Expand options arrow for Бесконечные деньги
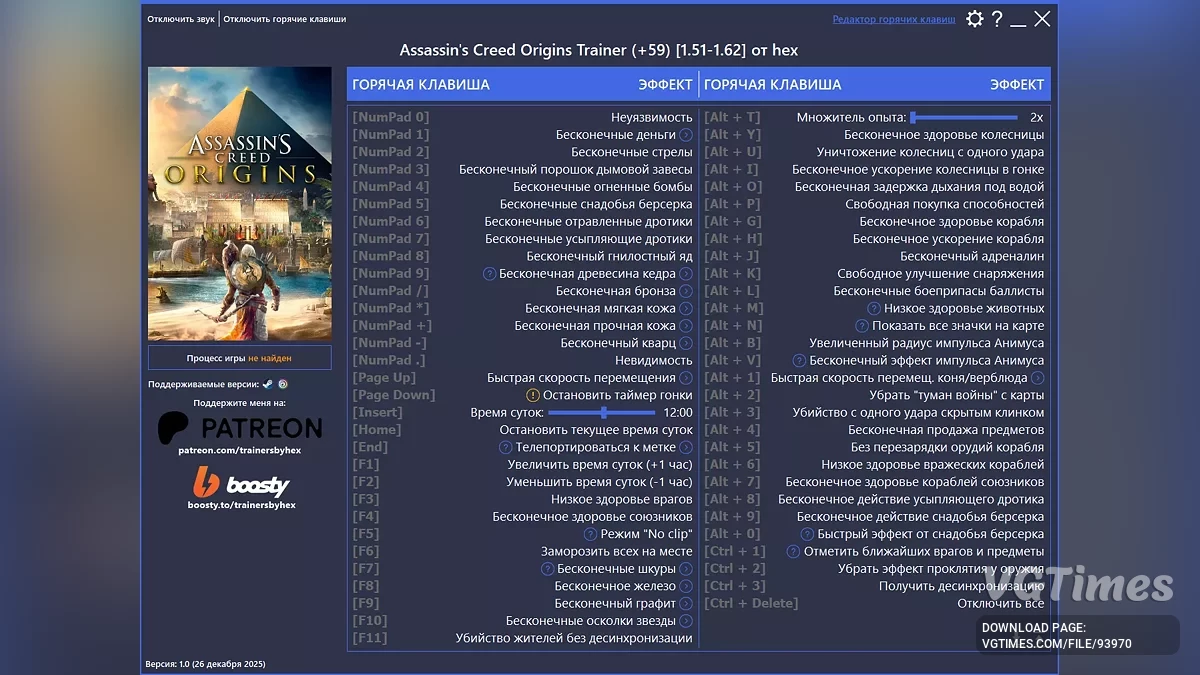Screen dimensions: 1200x675 click(686, 135)
